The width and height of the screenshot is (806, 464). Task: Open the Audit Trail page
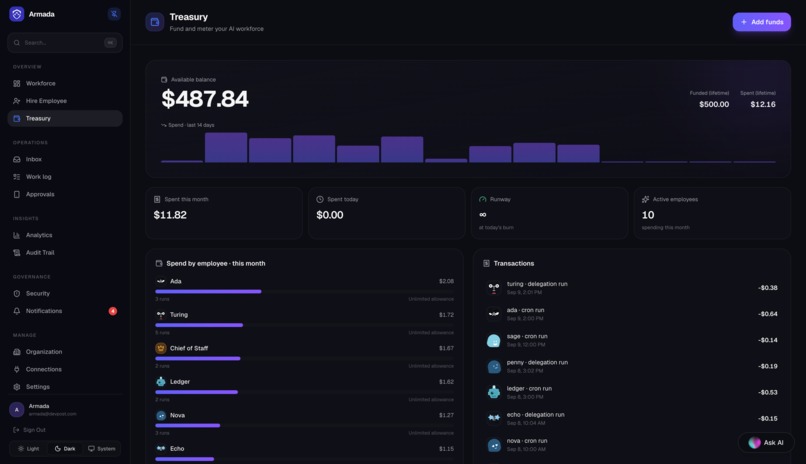tap(65, 252)
